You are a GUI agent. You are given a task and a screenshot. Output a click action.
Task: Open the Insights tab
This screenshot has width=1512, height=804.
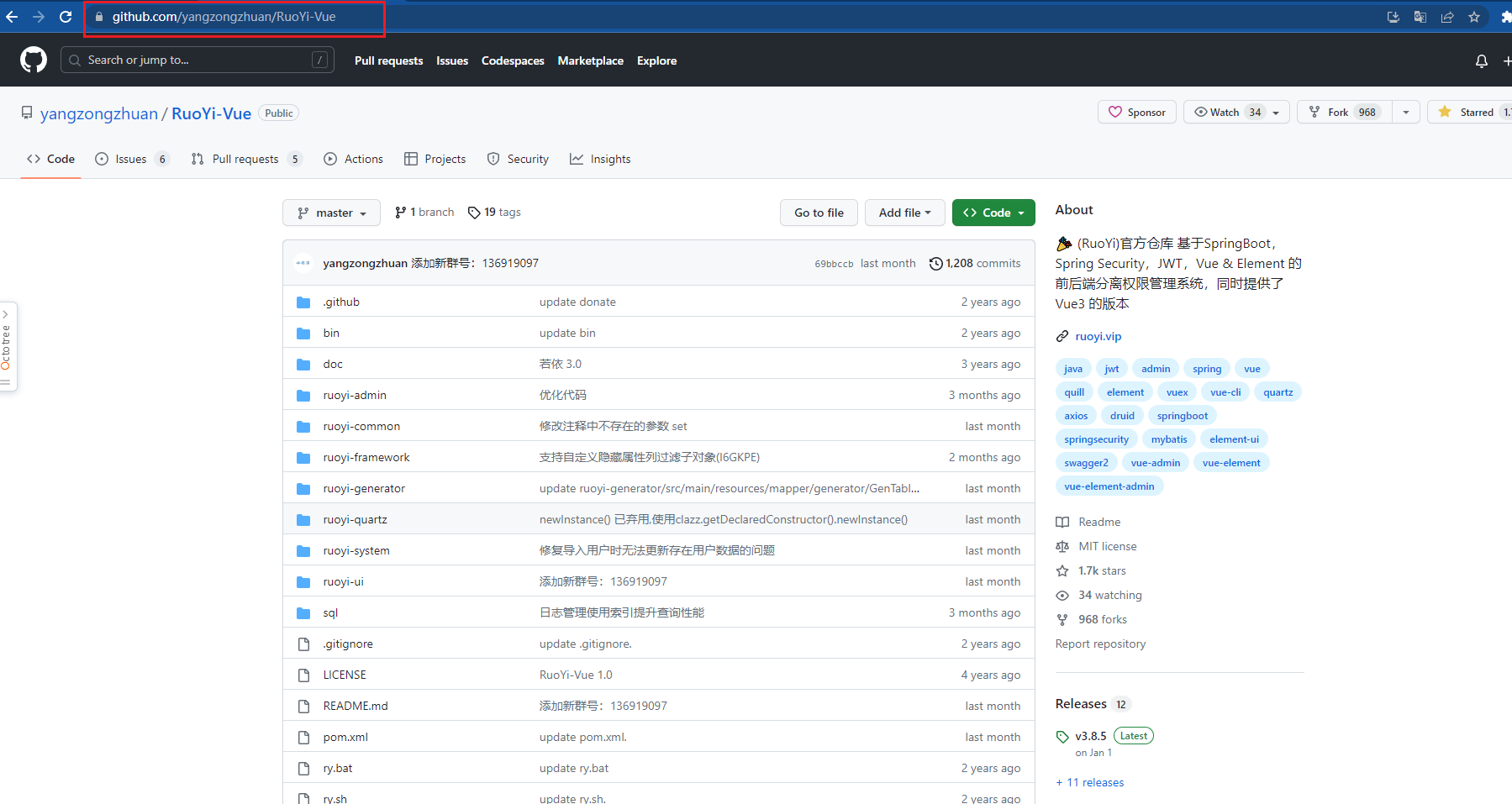tap(600, 160)
